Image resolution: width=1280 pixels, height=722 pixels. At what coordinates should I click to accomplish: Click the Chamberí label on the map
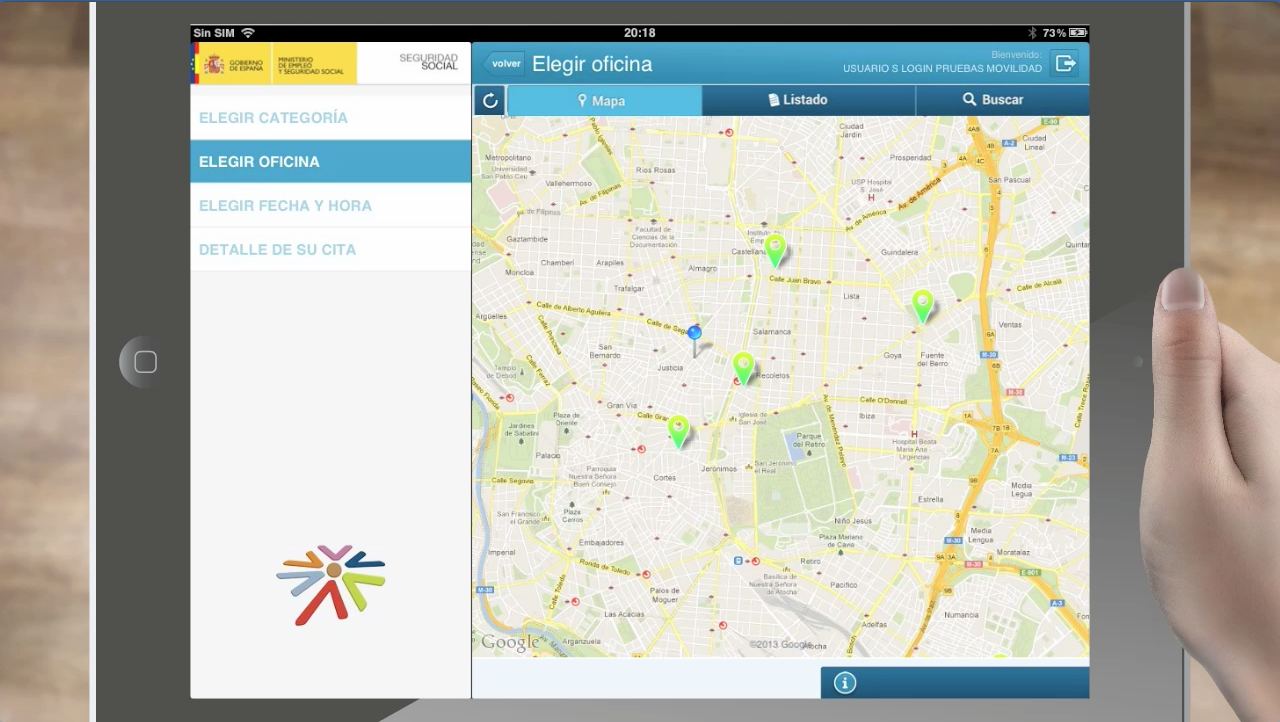click(557, 263)
